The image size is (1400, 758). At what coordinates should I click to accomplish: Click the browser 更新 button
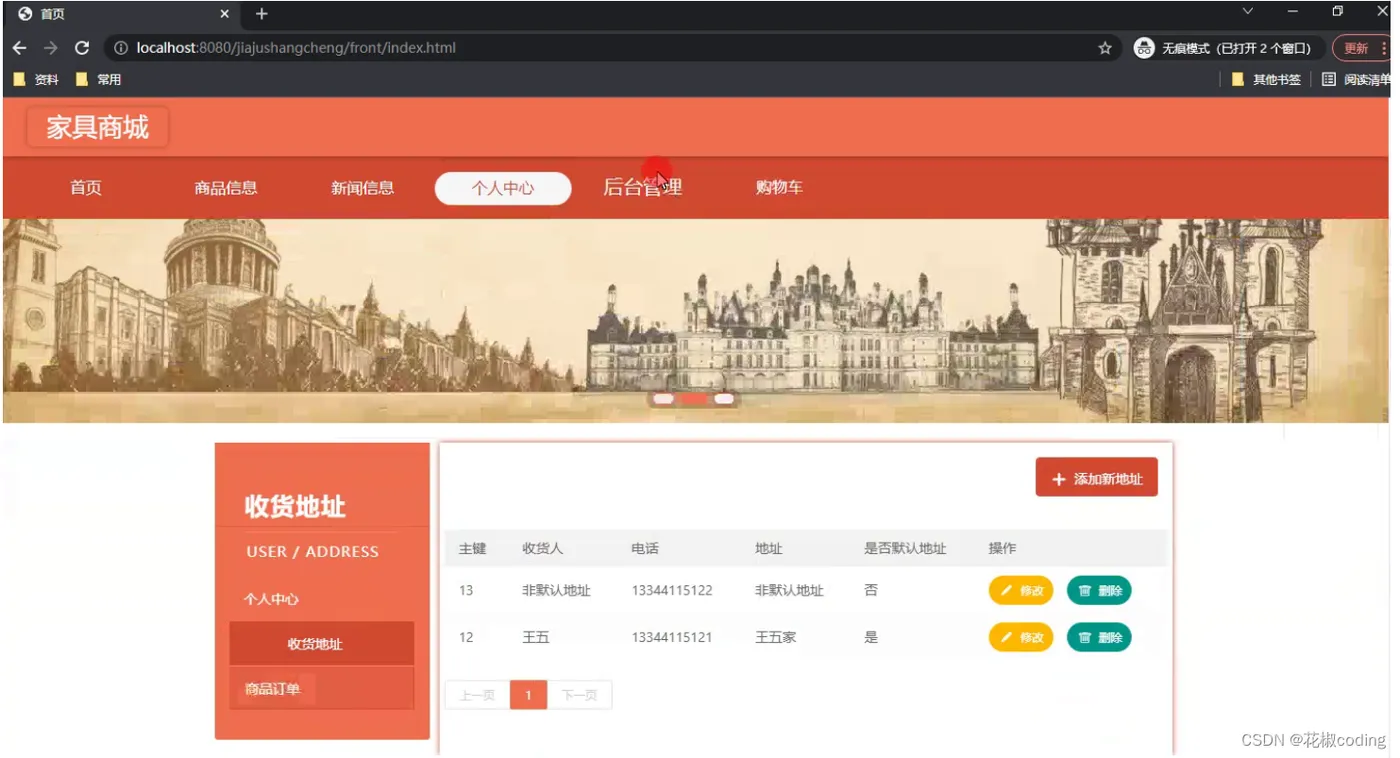[x=1360, y=48]
